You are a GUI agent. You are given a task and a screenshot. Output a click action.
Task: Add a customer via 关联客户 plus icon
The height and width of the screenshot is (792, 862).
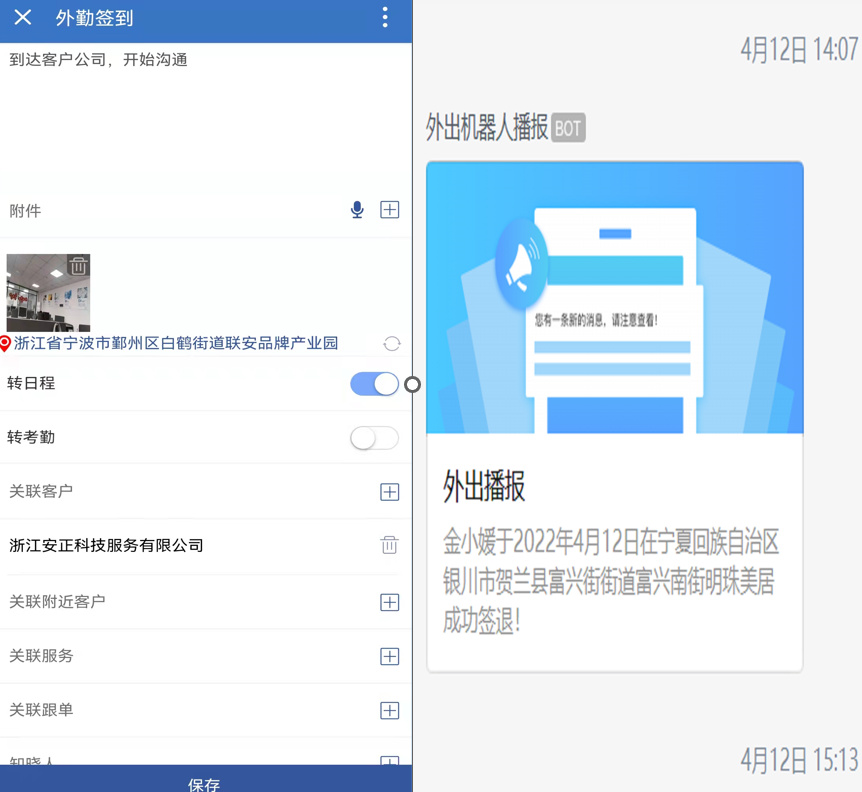[x=390, y=492]
